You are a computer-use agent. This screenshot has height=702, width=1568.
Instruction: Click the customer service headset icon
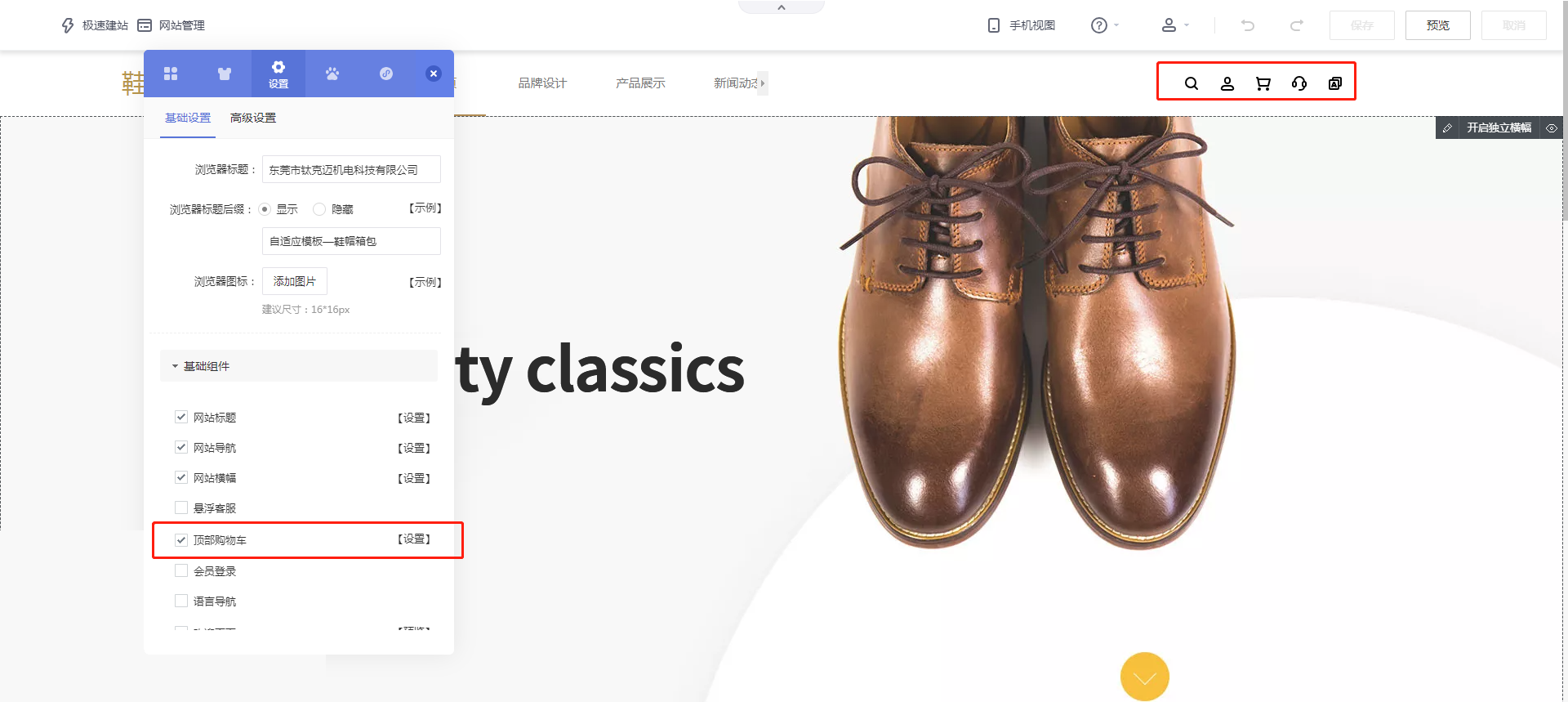pyautogui.click(x=1299, y=83)
